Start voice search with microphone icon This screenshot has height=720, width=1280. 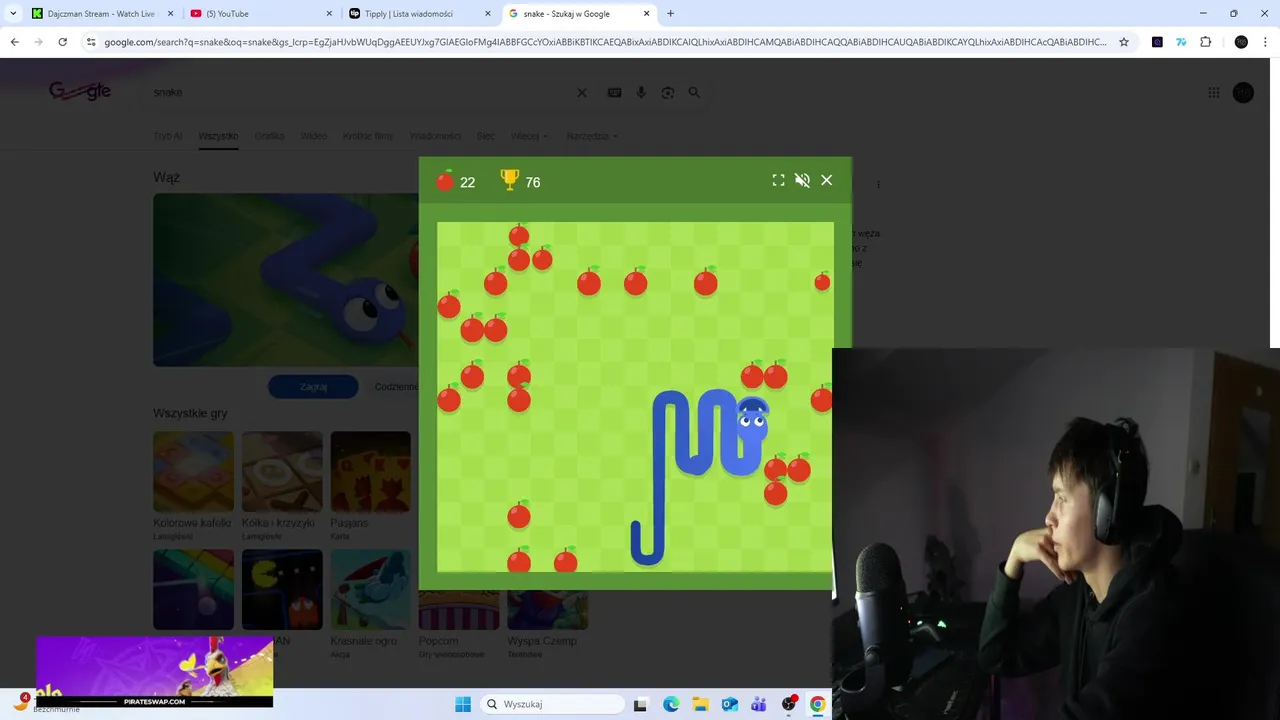click(x=641, y=92)
